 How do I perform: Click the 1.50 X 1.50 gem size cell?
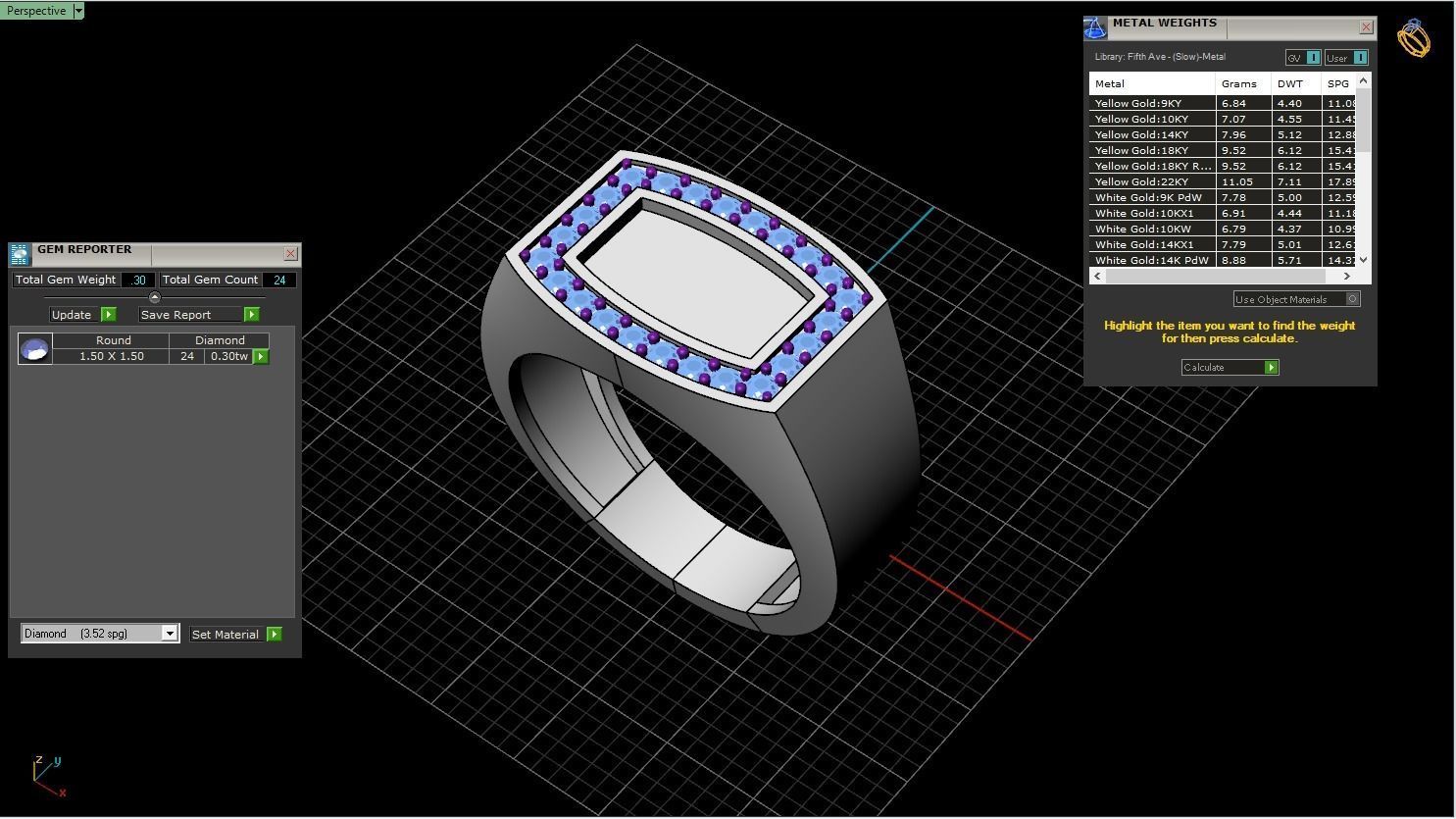coord(111,356)
